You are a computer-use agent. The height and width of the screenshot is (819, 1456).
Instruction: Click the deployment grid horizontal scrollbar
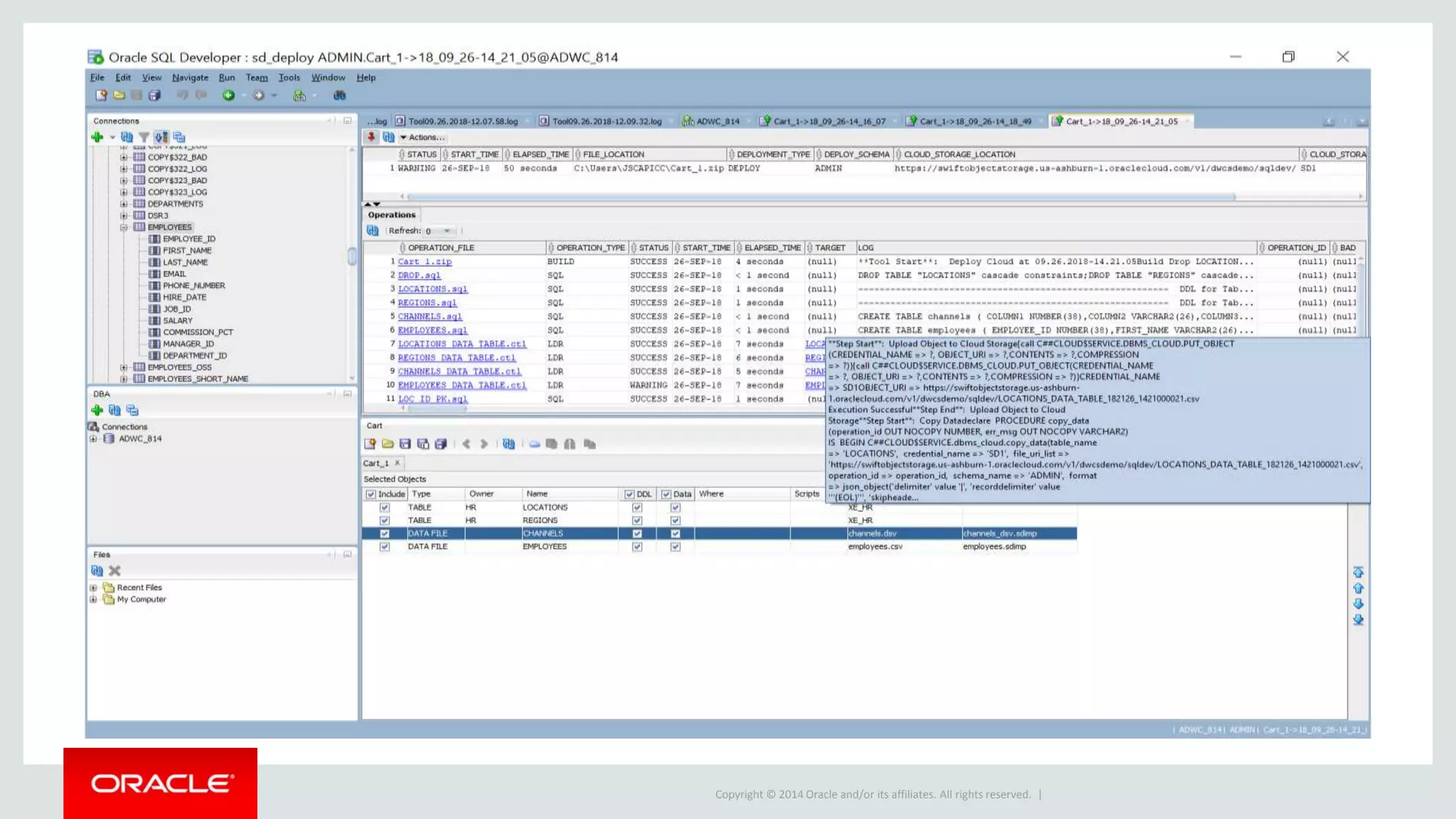coord(822,196)
